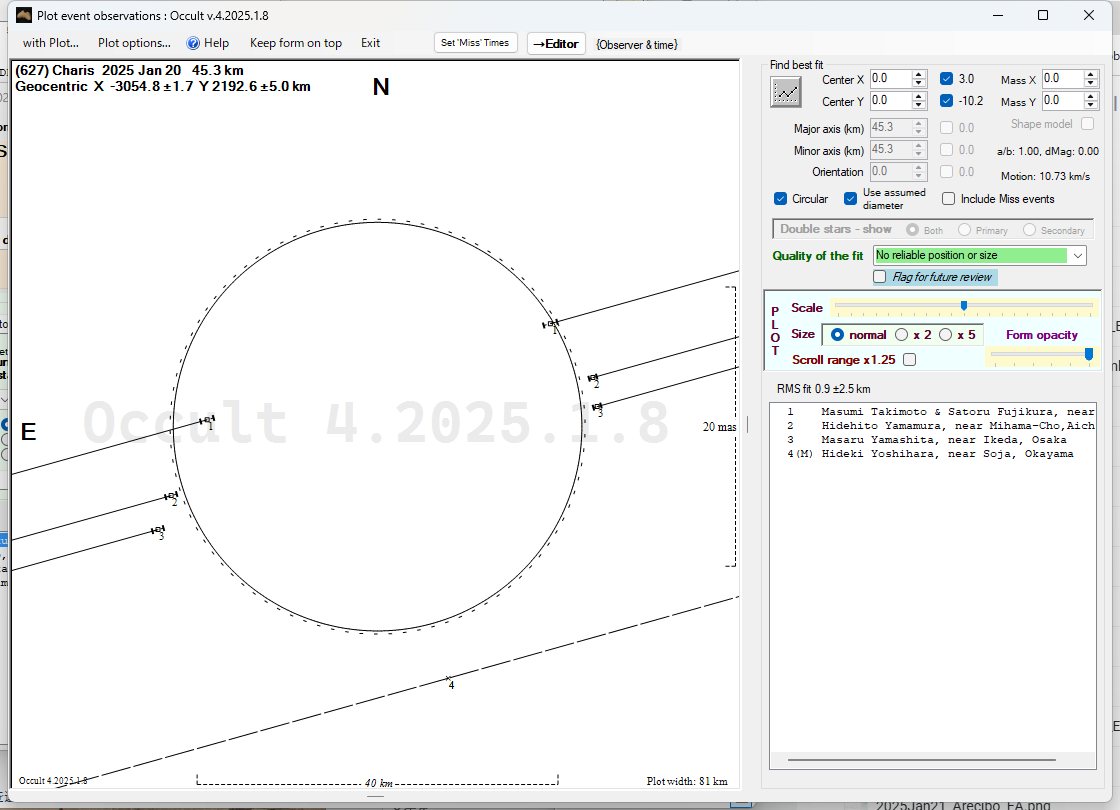Click the Set 'Miss' Times button
The image size is (1120, 810).
476,43
